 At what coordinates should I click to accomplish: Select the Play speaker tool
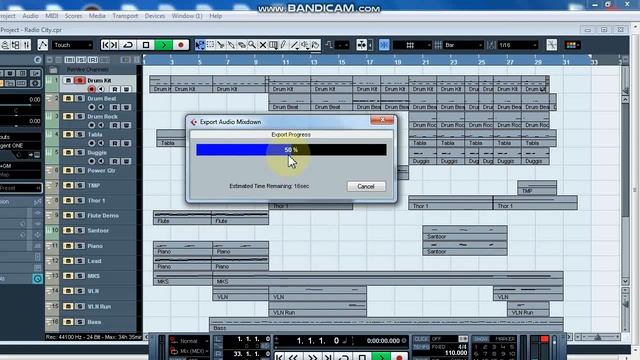(x=305, y=45)
